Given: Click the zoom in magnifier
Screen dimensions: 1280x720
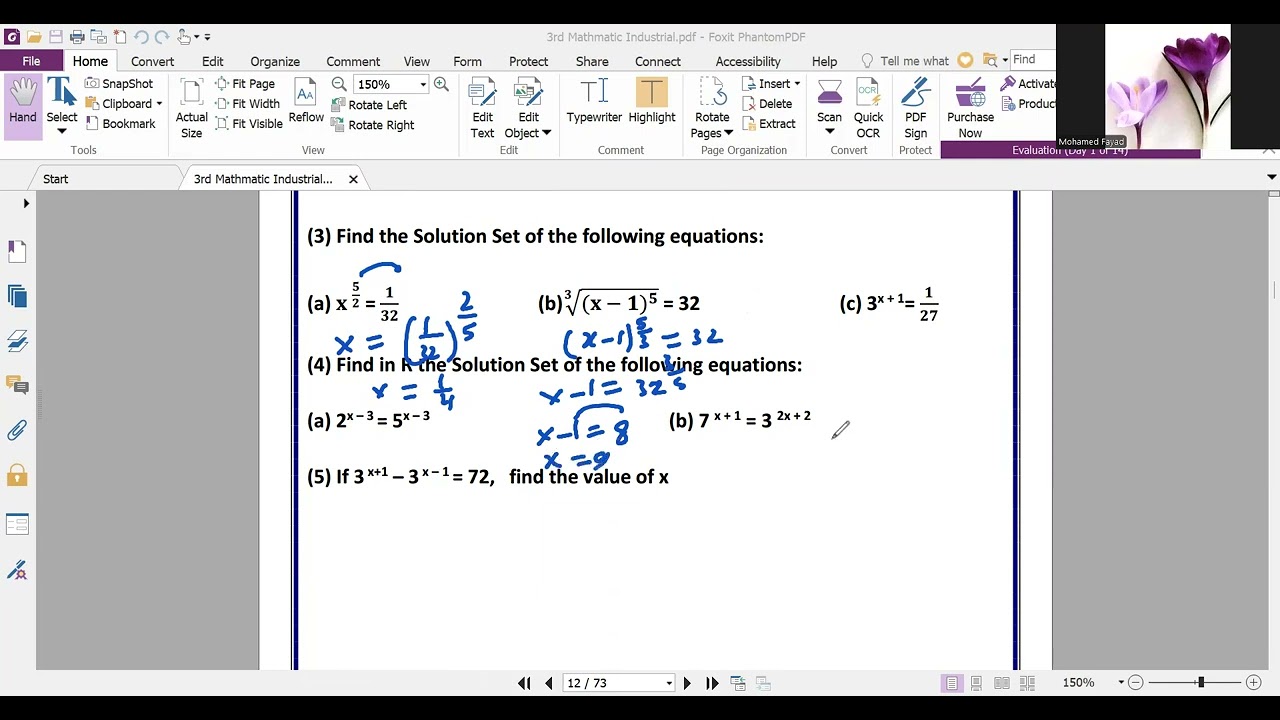Looking at the screenshot, I should (x=441, y=84).
